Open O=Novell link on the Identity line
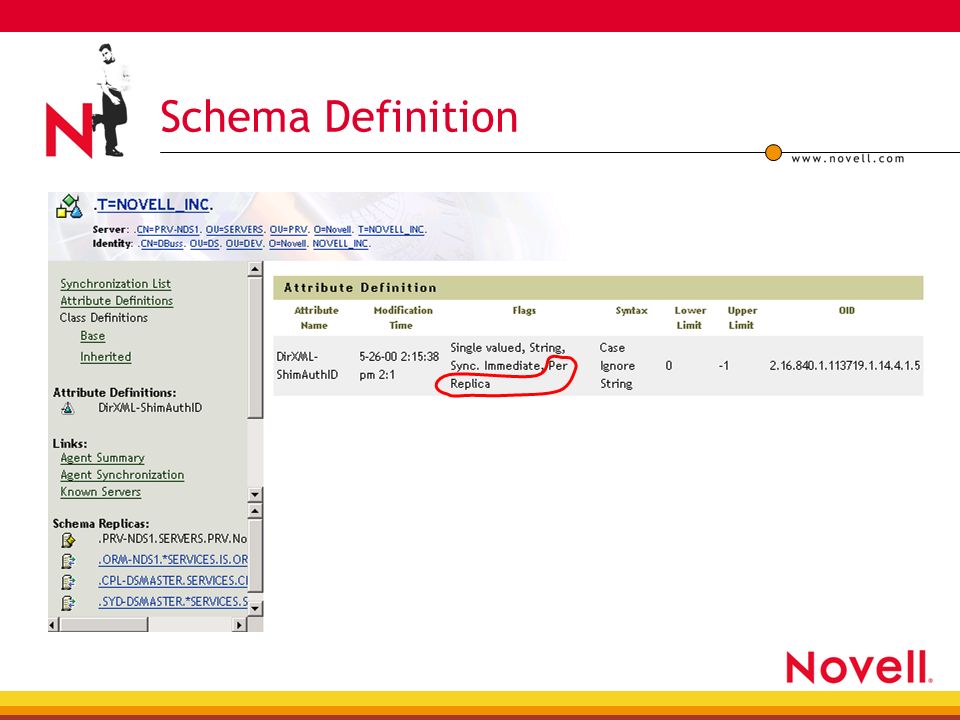960x720 pixels. pos(288,244)
